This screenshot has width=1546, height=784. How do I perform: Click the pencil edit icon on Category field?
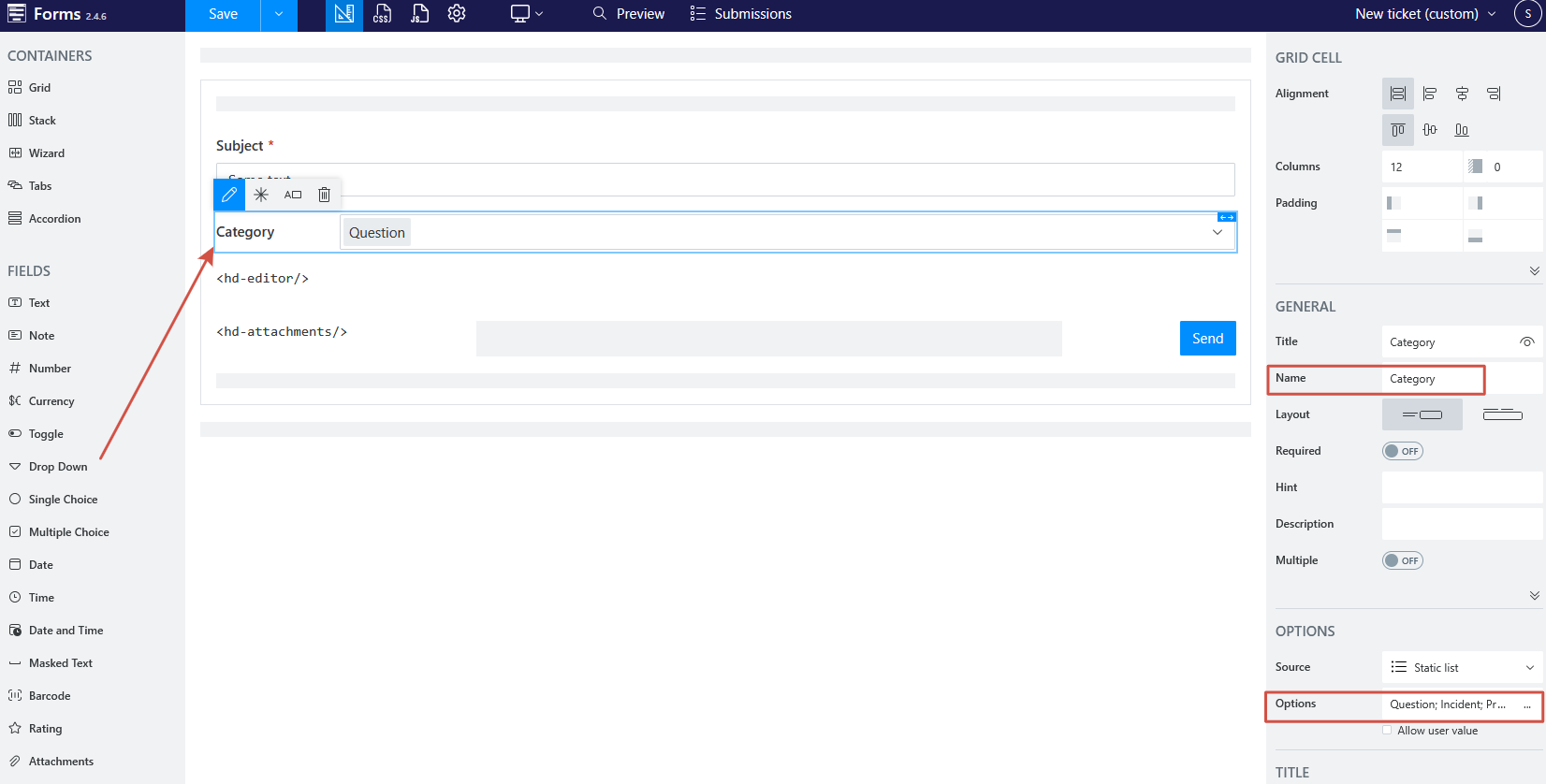click(x=229, y=195)
